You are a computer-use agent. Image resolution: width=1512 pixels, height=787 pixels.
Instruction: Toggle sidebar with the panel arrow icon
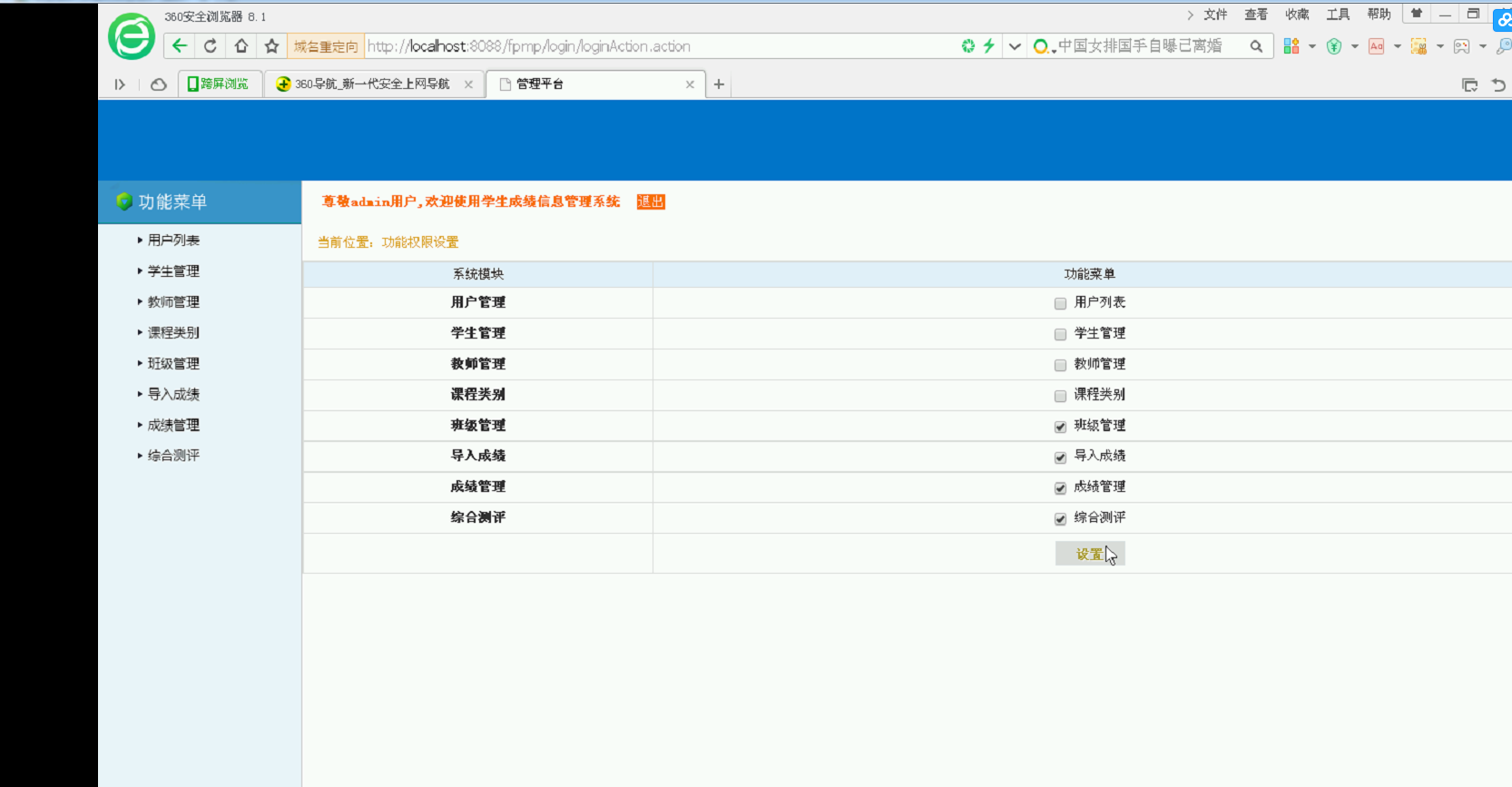(x=120, y=84)
